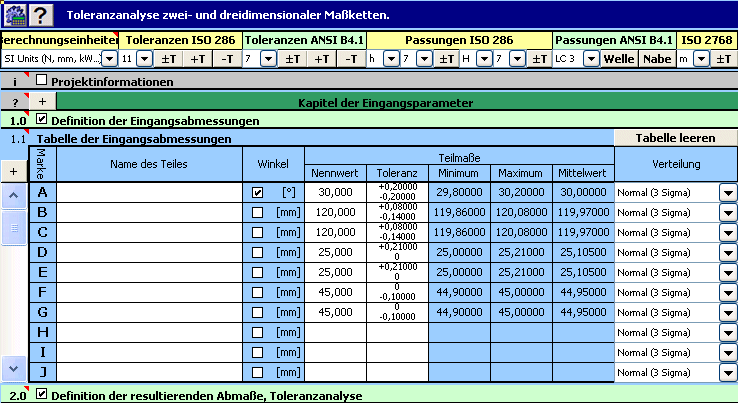Toggle the Definition der resultierenden Abmaße checkbox
Viewport: 738px width, 403px height.
tap(41, 394)
